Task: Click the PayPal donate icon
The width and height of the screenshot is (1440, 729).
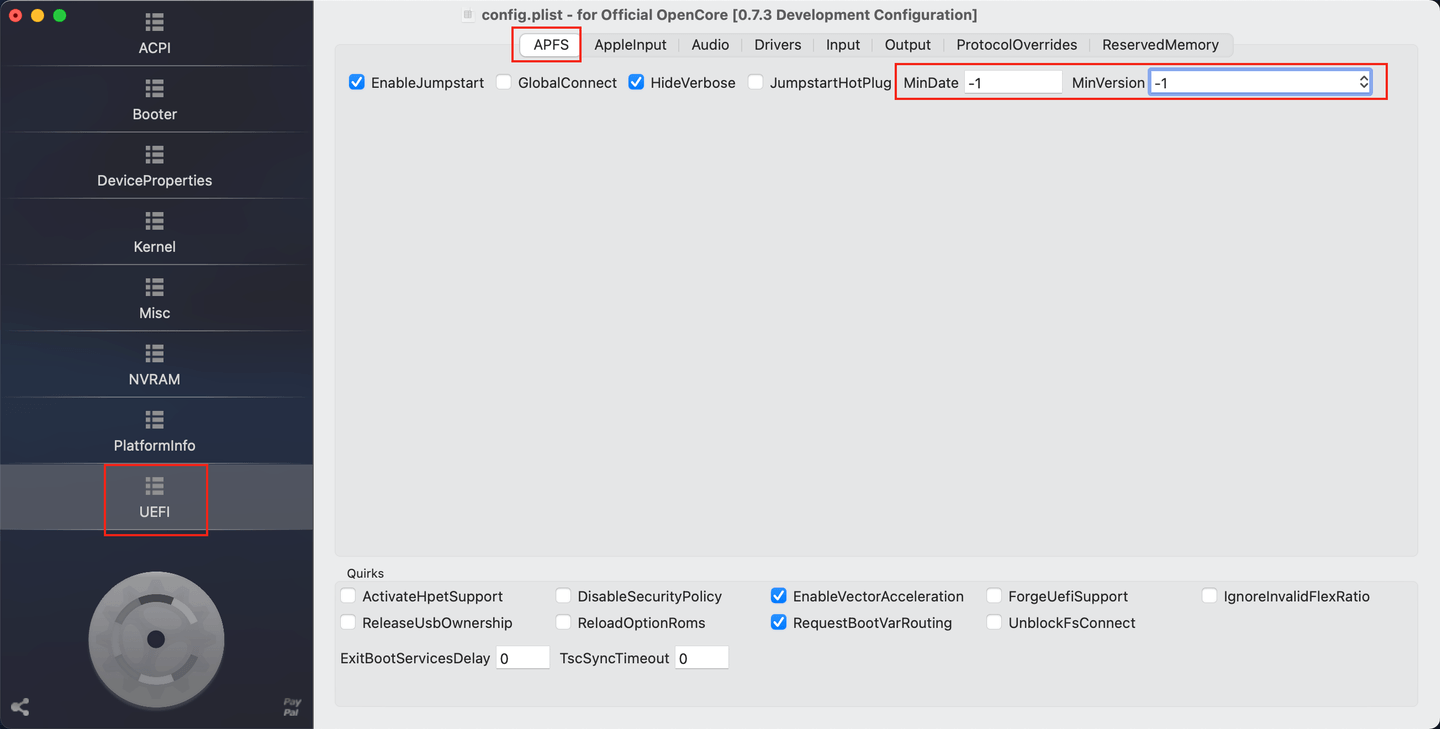Action: click(x=292, y=707)
